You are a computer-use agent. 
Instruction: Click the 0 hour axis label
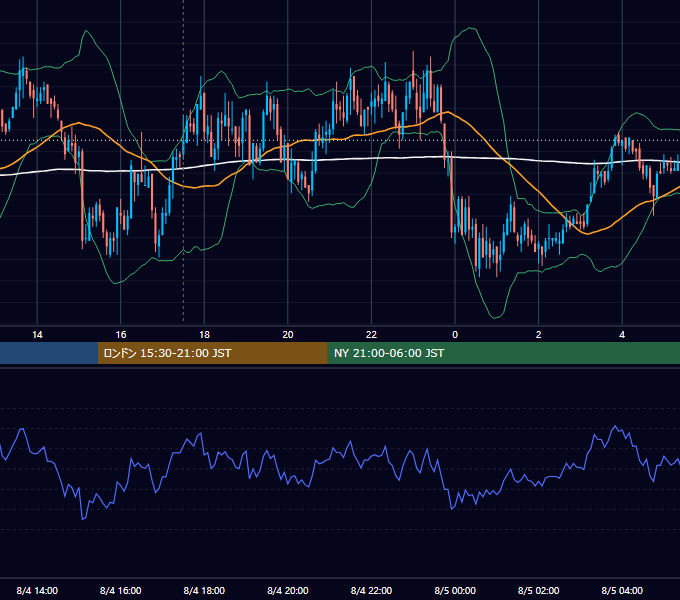coord(455,335)
